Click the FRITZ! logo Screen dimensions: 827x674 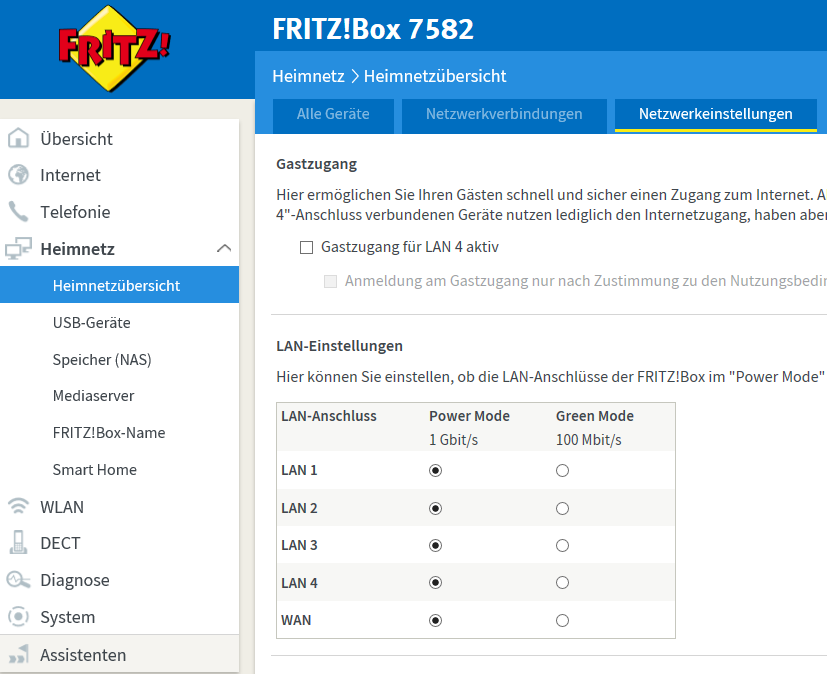(114, 49)
